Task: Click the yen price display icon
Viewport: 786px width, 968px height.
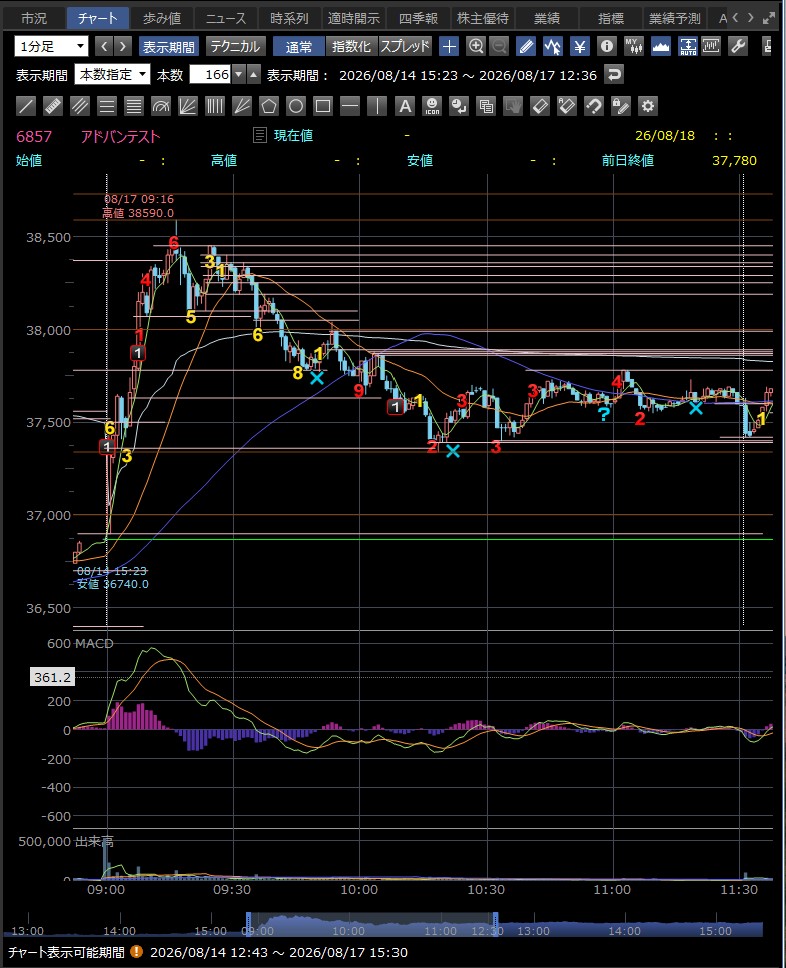Action: [580, 46]
